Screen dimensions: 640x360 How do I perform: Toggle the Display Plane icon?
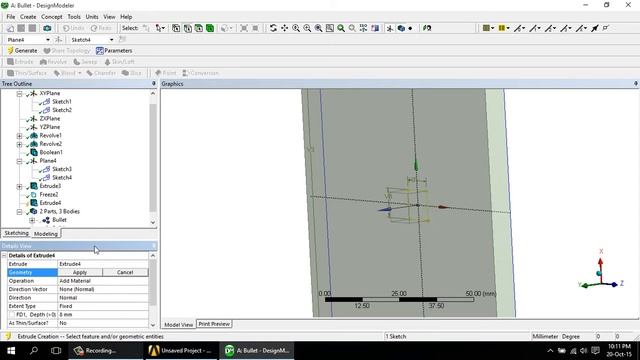(x=390, y=28)
